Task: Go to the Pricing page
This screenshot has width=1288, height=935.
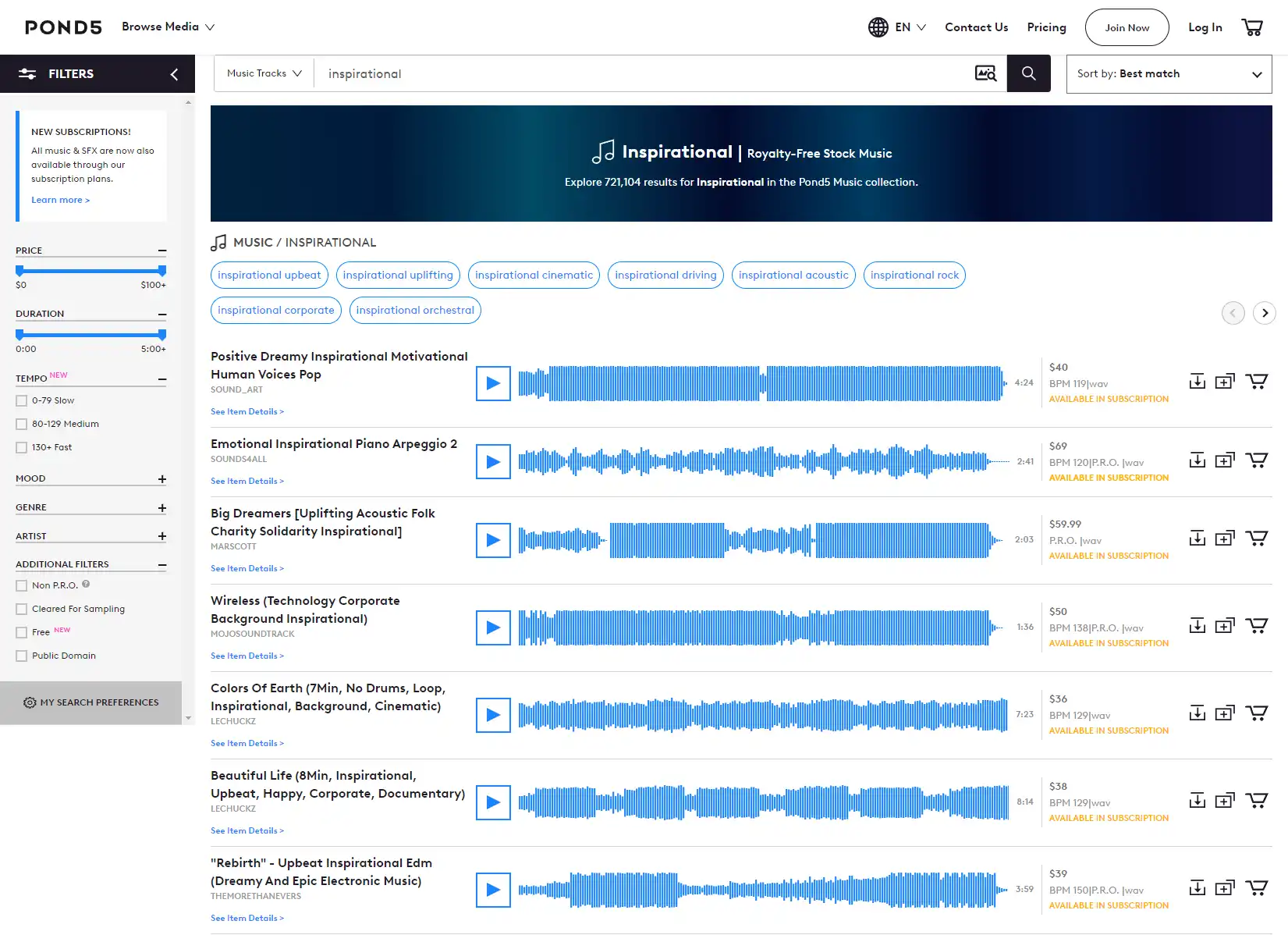Action: point(1046,27)
